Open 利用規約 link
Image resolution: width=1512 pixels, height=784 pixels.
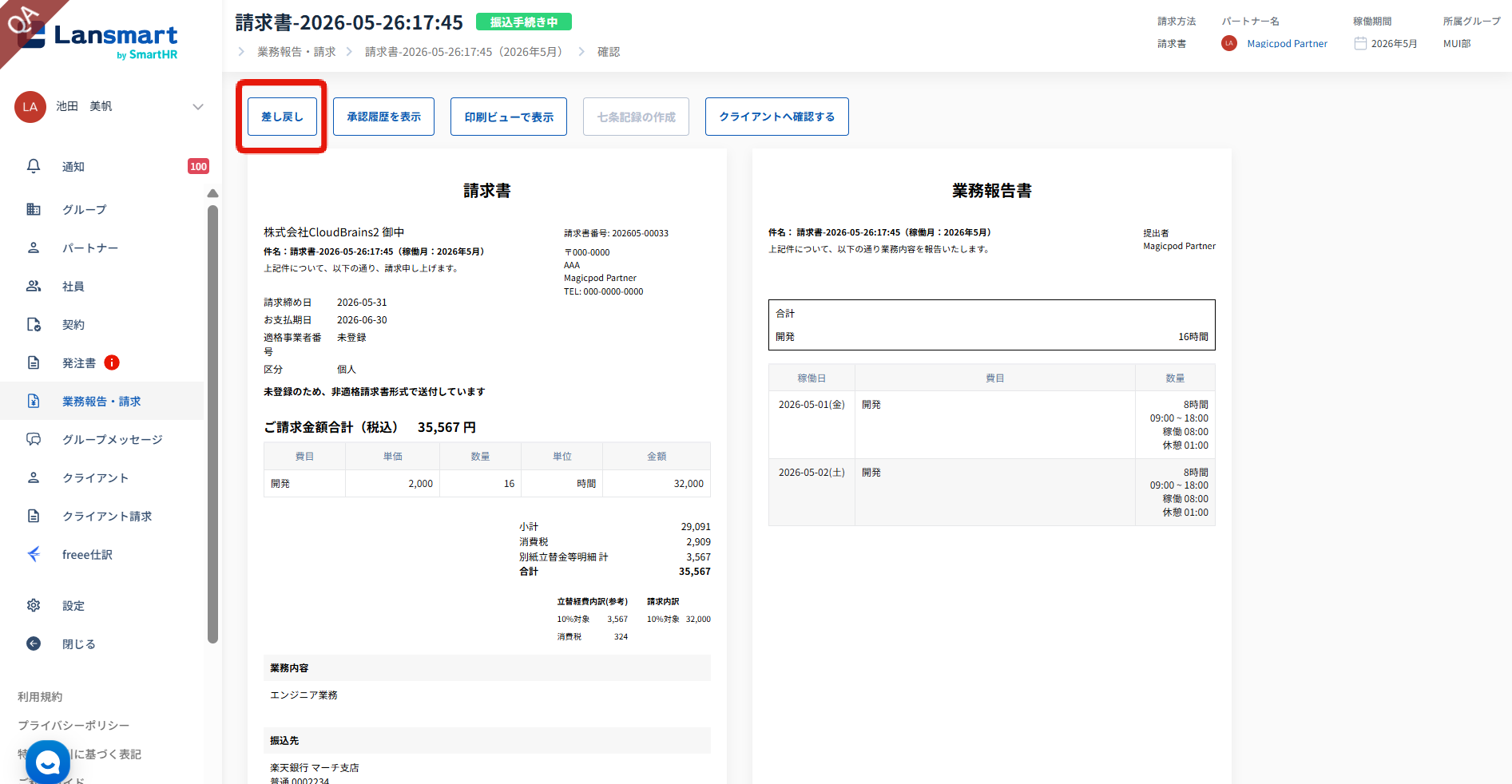coord(40,697)
